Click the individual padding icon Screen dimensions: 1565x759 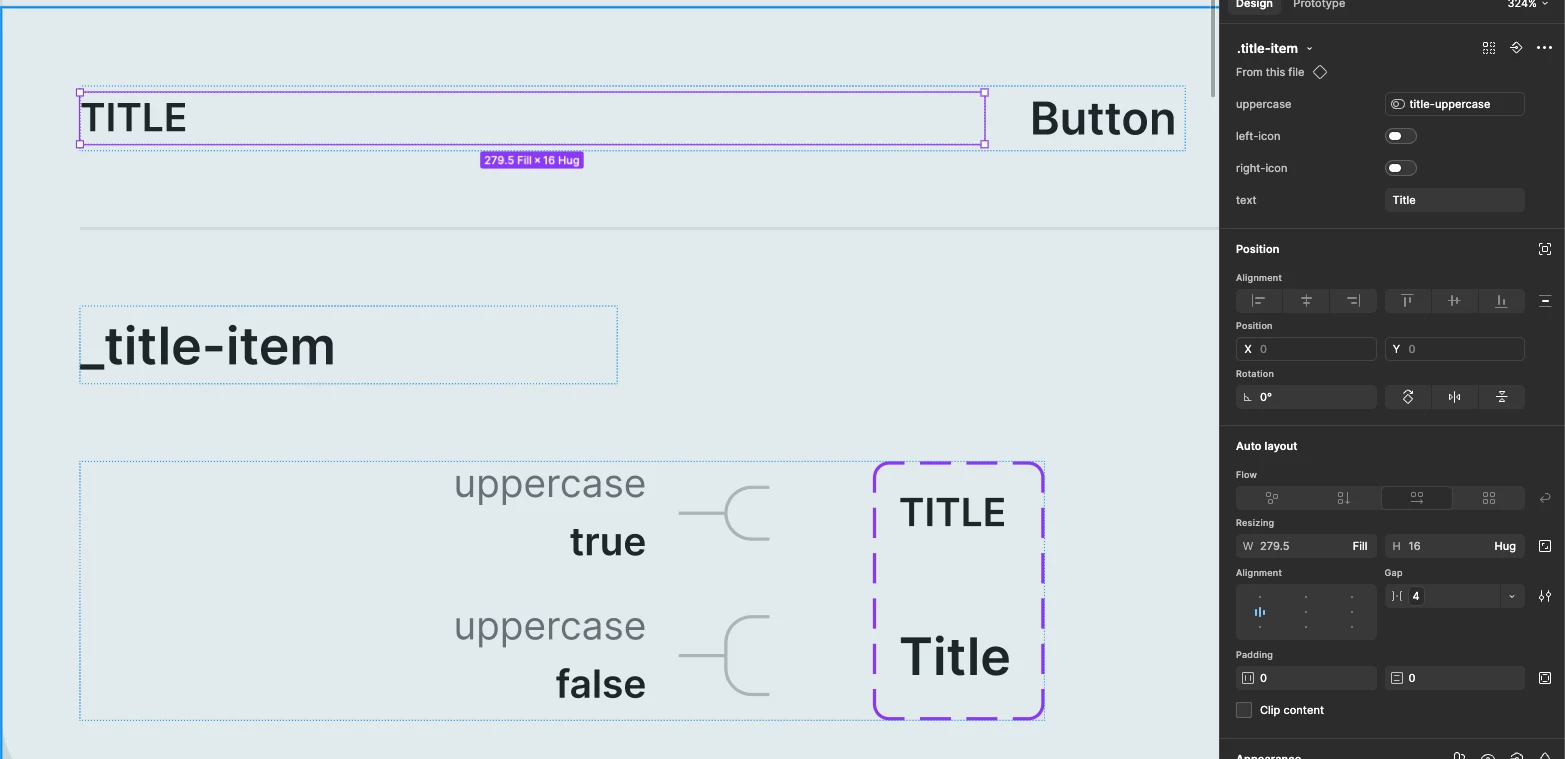coord(1545,678)
